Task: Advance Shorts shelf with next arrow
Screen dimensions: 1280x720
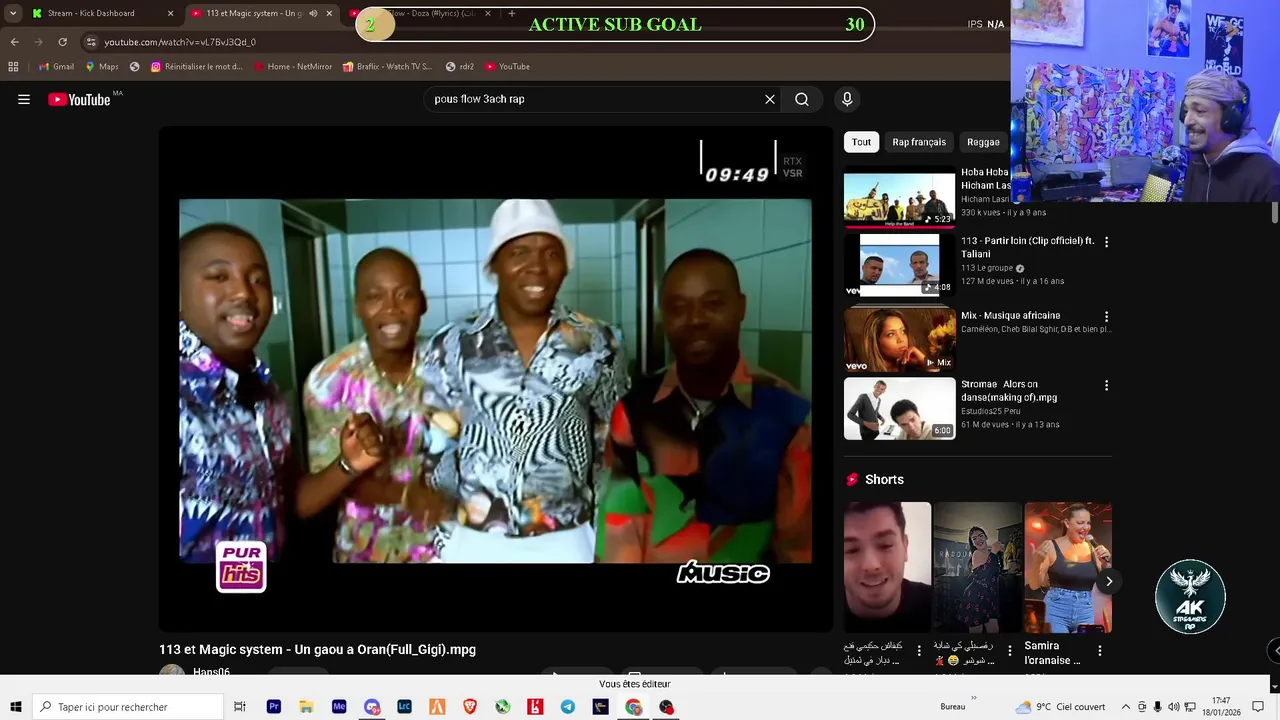Action: pos(1109,581)
